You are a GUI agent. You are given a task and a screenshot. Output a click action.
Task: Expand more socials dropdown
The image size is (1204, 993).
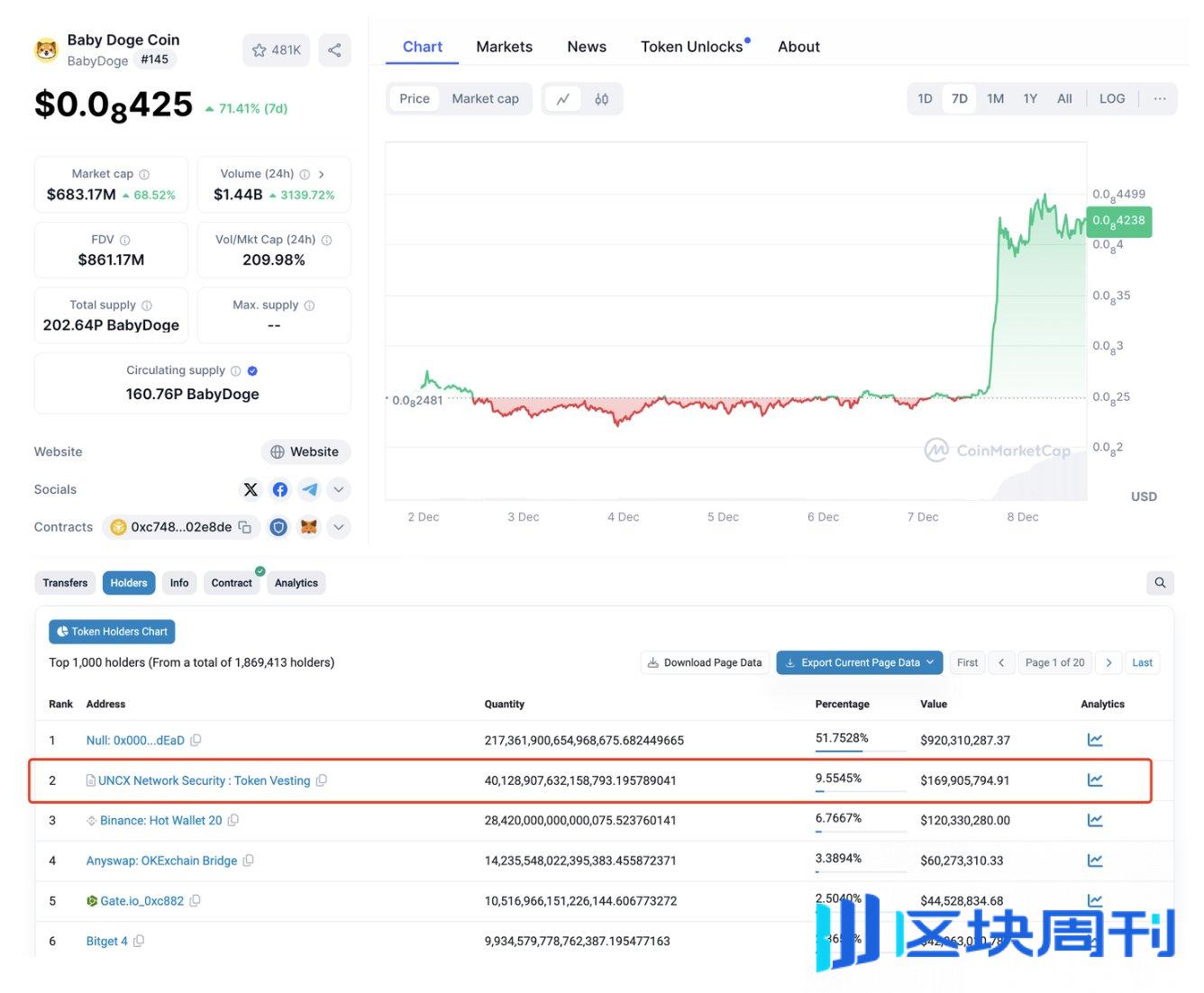coord(338,489)
